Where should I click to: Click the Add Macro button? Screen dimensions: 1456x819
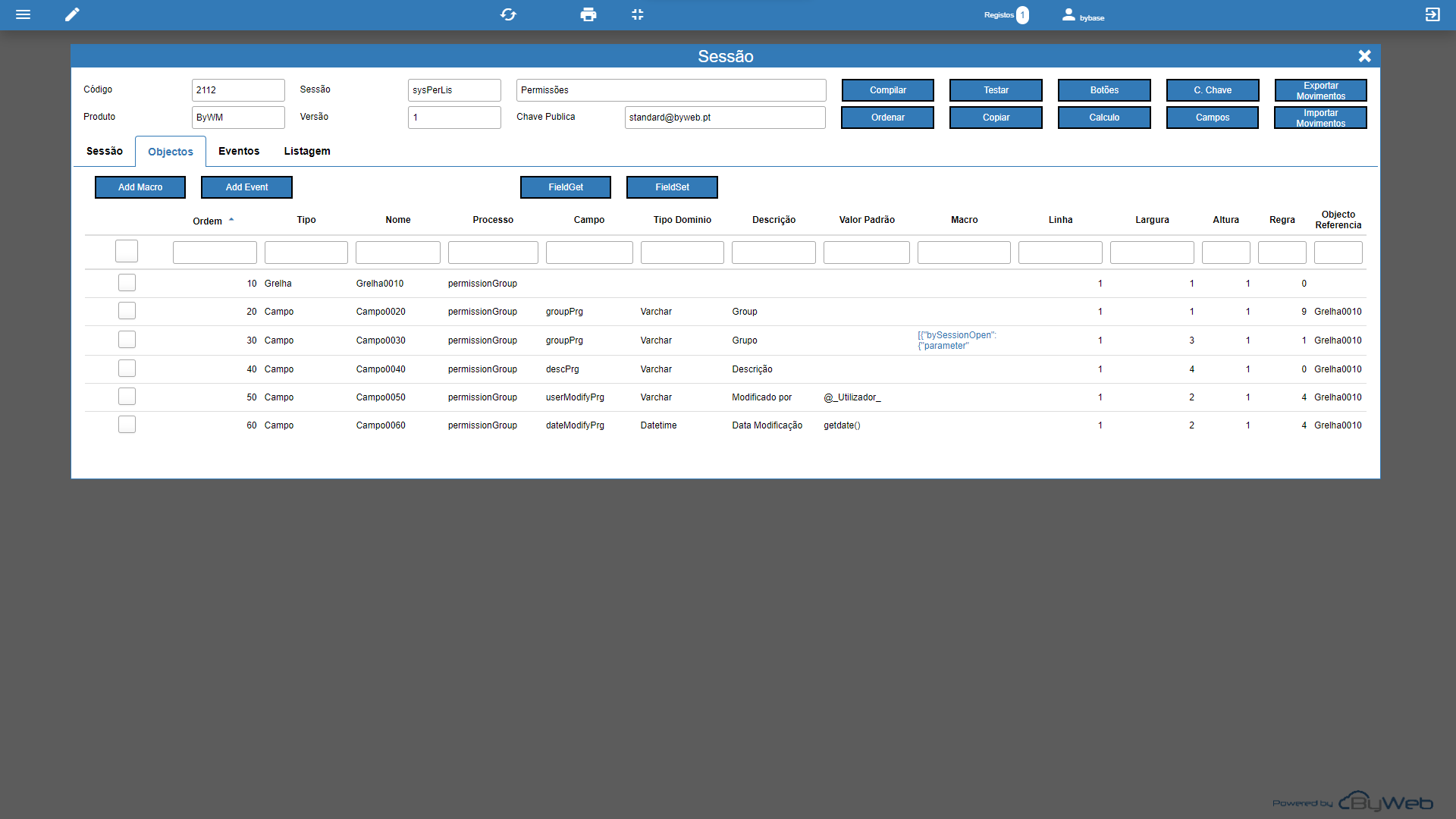140,187
